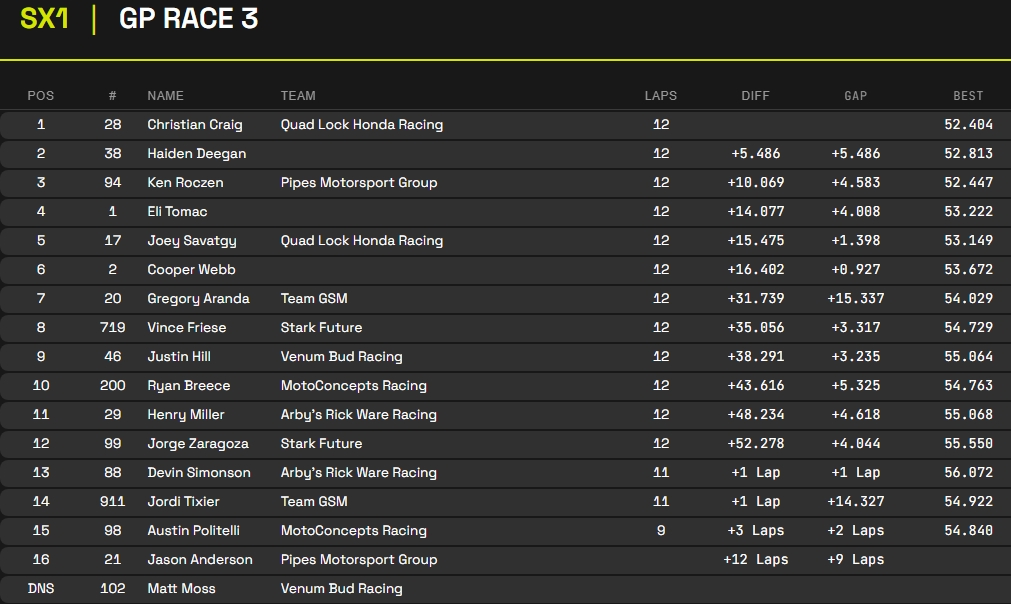The width and height of the screenshot is (1011, 604).
Task: Select Cooper Webb's name
Action: pyautogui.click(x=190, y=270)
